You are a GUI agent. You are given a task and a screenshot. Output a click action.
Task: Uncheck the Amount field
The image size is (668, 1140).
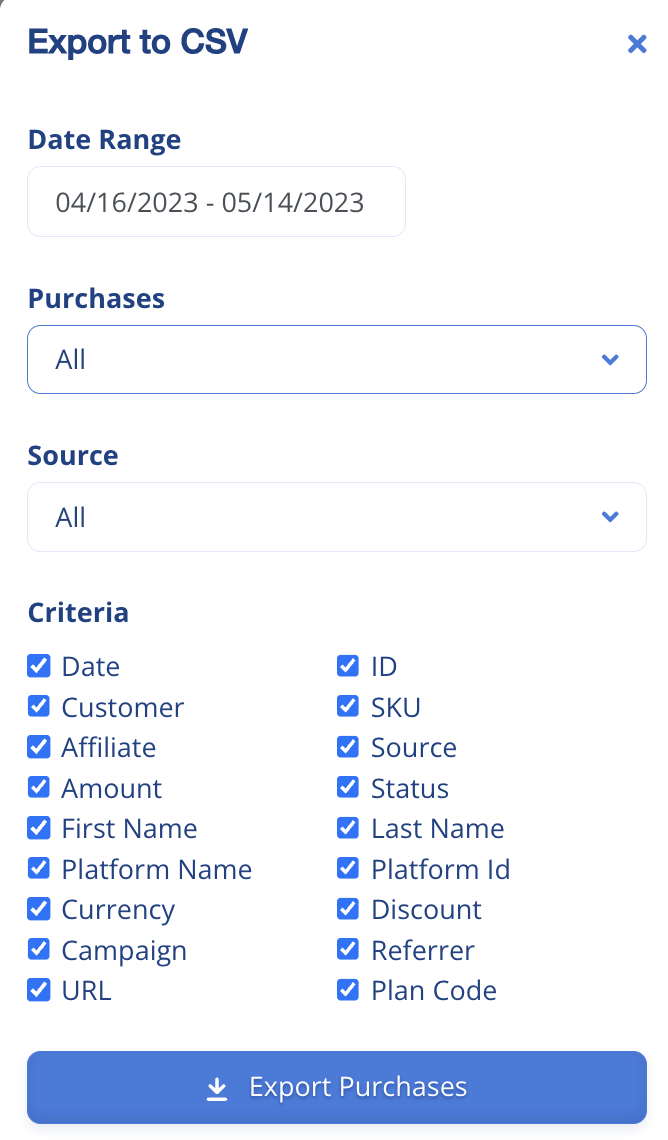[38, 788]
